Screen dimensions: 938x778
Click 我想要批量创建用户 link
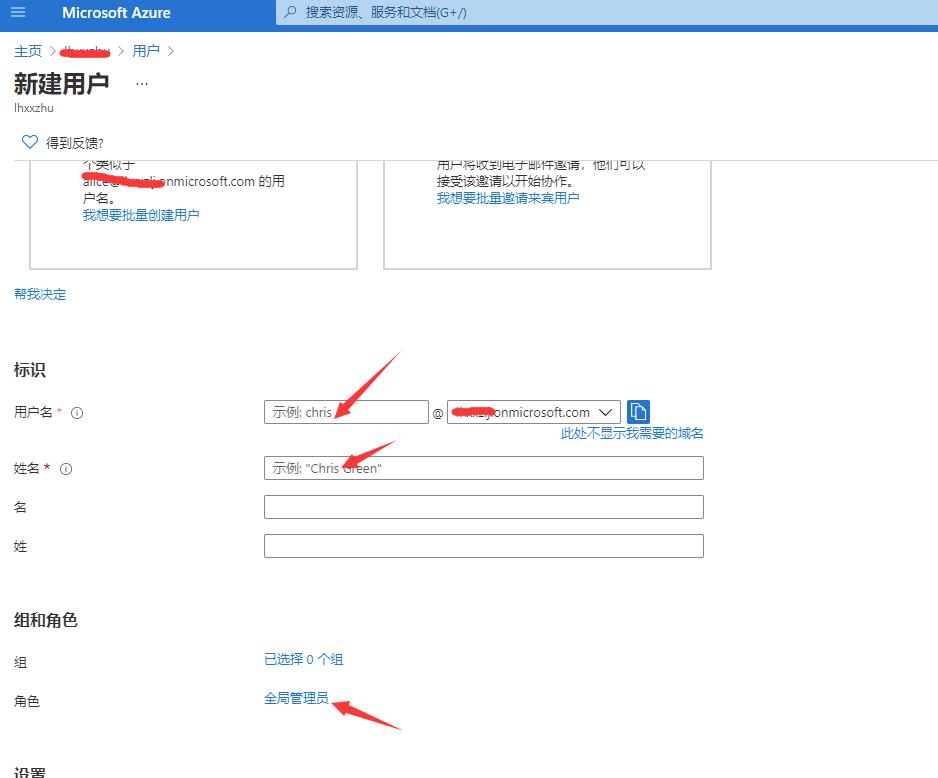pos(141,215)
